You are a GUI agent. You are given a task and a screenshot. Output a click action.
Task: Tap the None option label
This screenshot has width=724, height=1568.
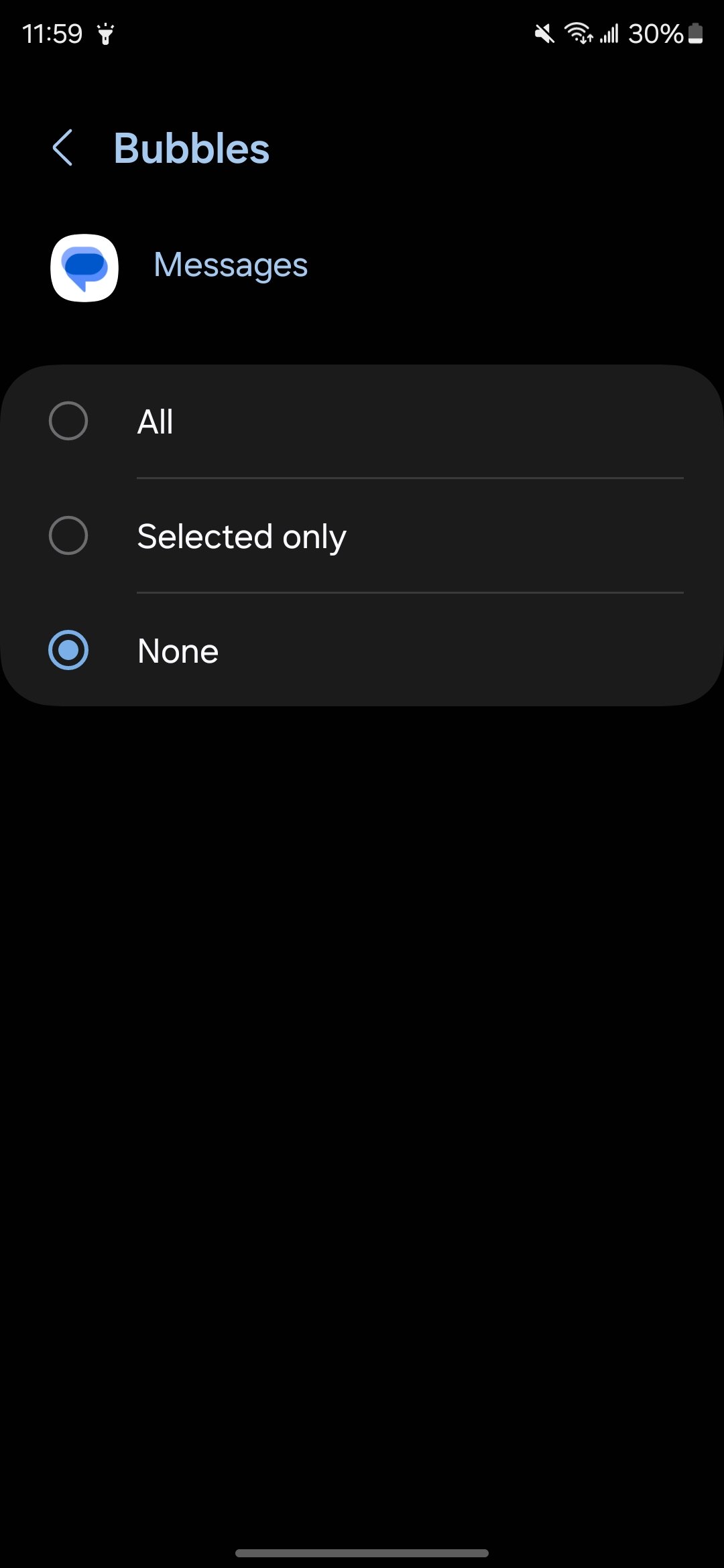tap(178, 651)
